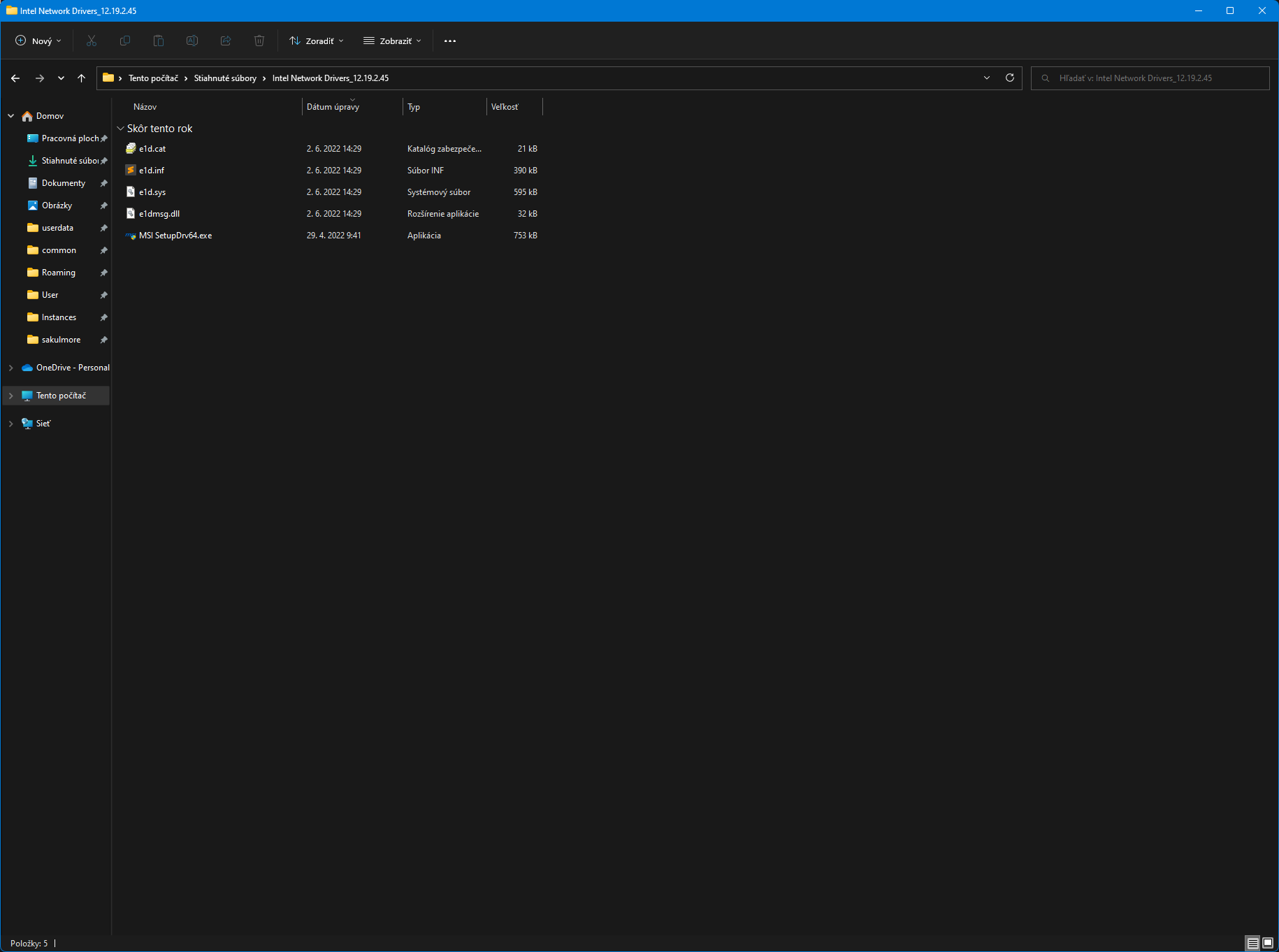Select the MSI SetupDrv64.exe file
Screen dimensions: 1279x952
tap(175, 236)
